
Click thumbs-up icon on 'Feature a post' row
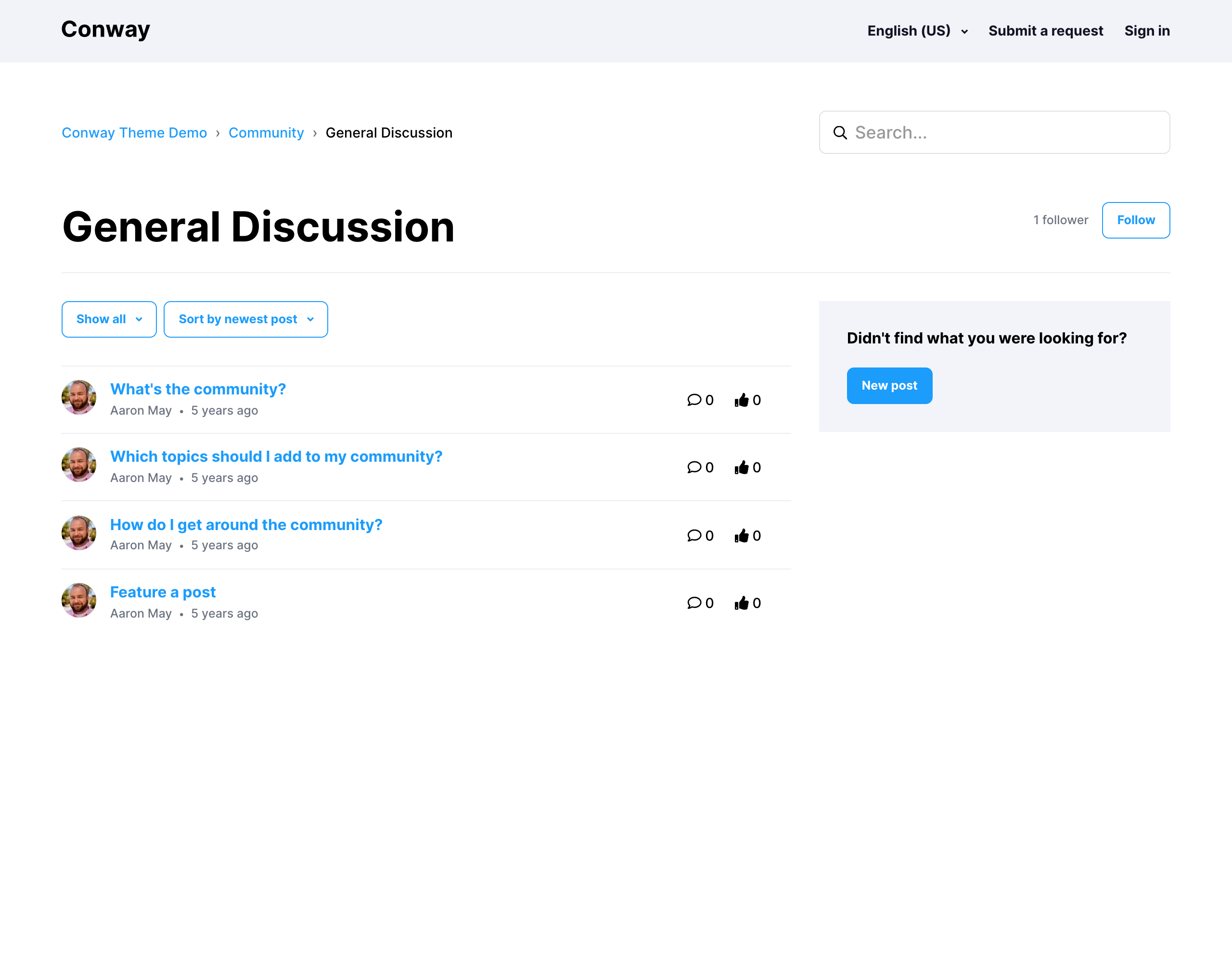pos(741,603)
